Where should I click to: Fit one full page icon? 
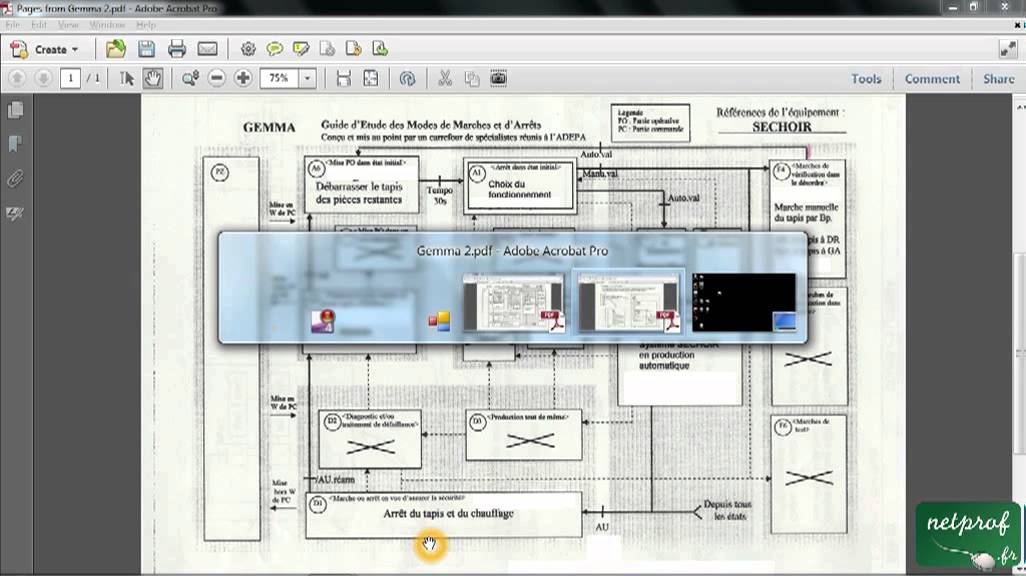(370, 79)
